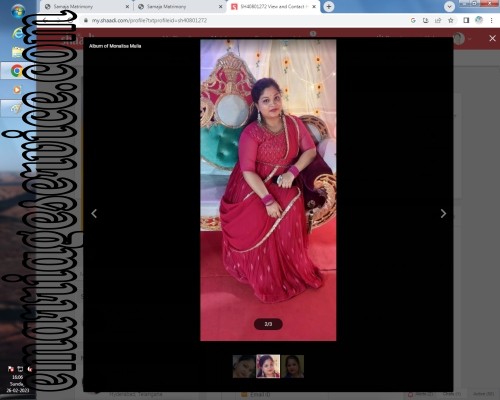Restore down the Chrome window
Viewport: 500px width, 400px height.
[x=474, y=3]
